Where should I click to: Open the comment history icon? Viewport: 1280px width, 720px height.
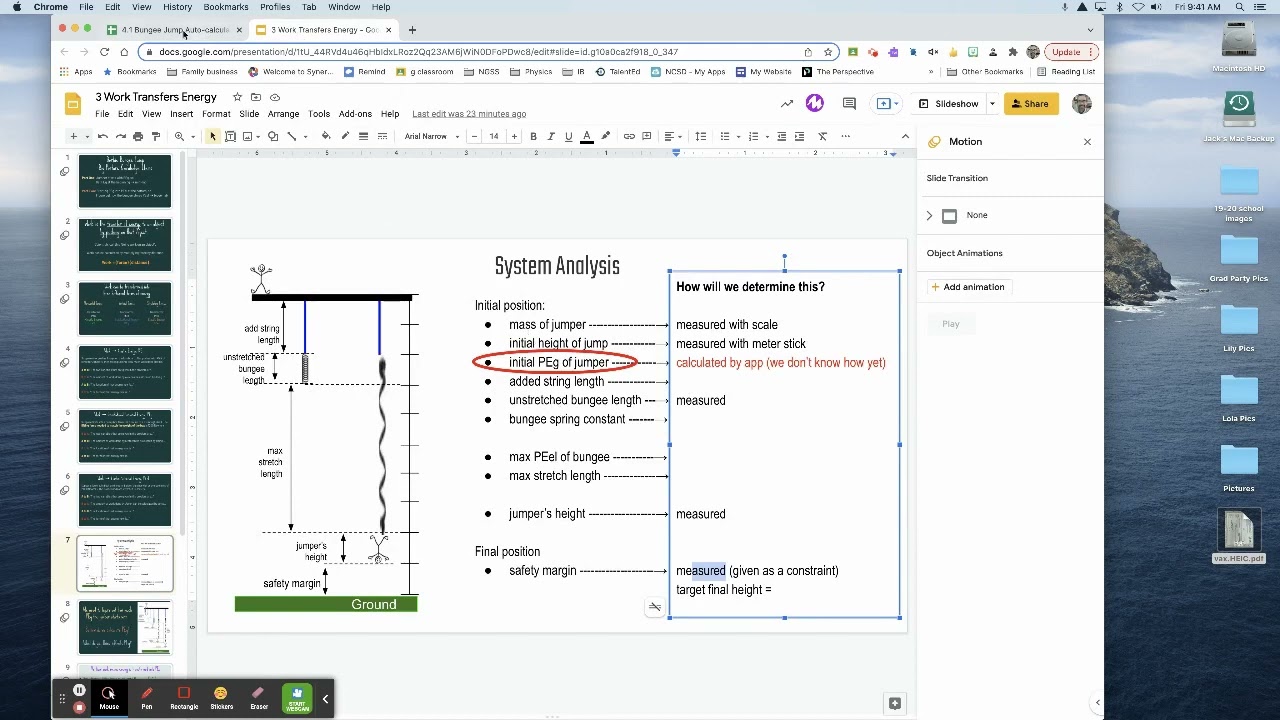pyautogui.click(x=849, y=103)
